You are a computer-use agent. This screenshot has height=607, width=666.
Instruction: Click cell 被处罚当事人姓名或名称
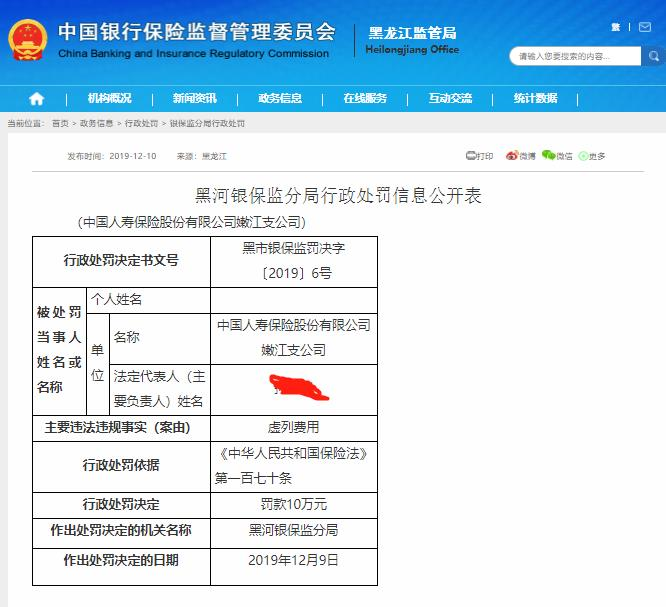[59, 351]
